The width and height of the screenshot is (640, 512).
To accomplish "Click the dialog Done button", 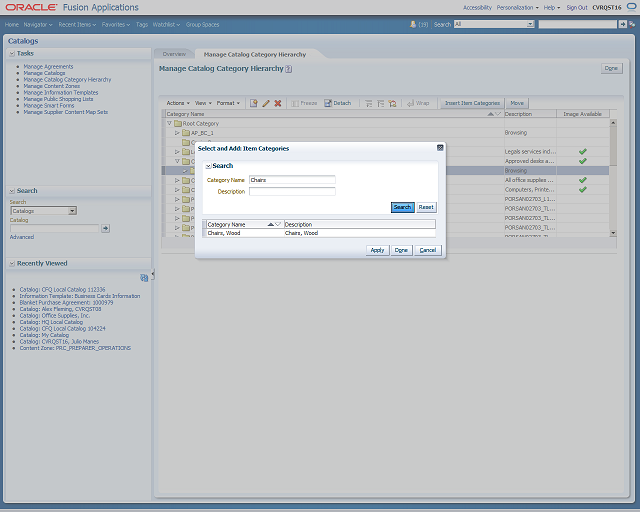I will click(401, 250).
